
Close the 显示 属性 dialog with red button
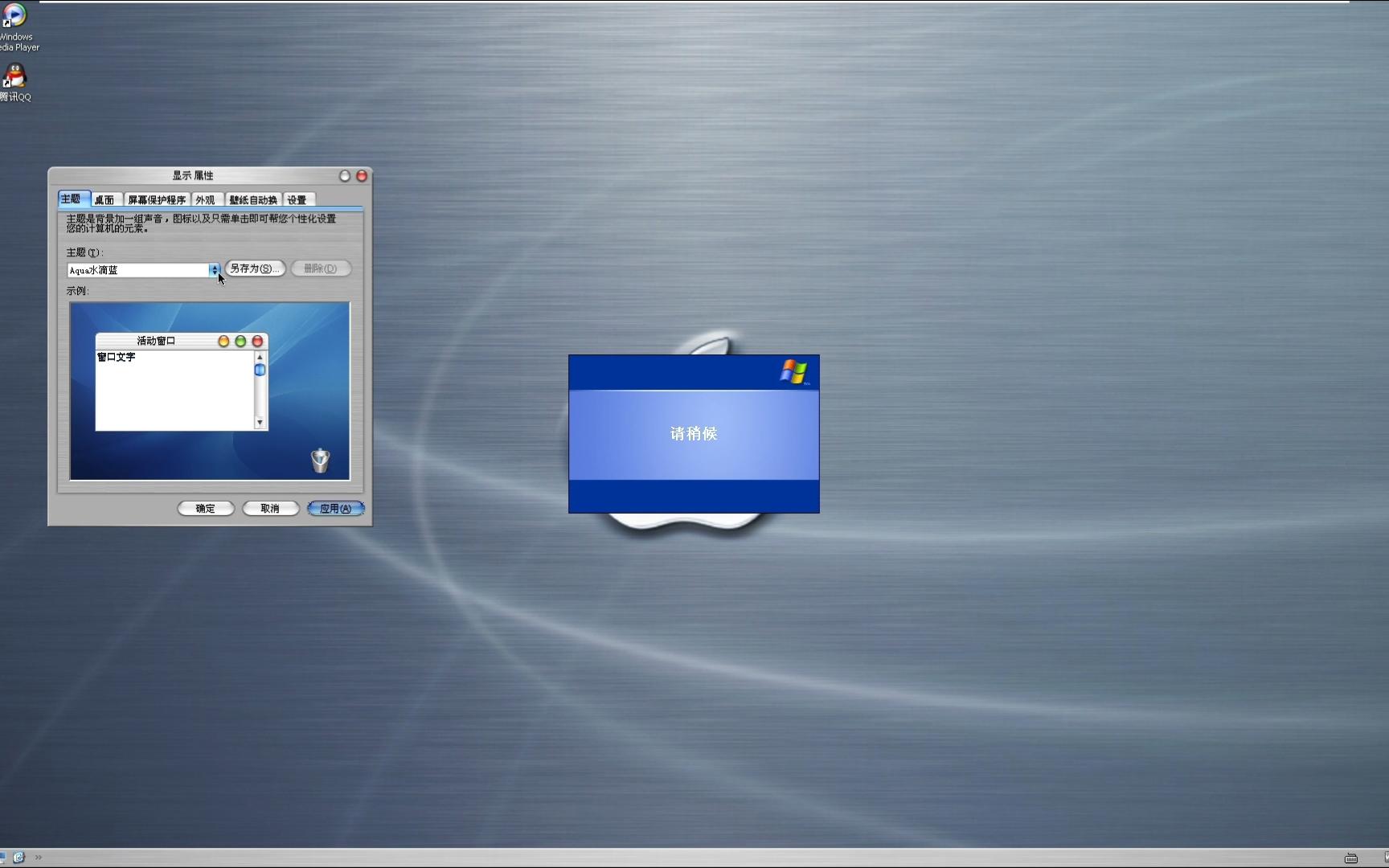(362, 176)
